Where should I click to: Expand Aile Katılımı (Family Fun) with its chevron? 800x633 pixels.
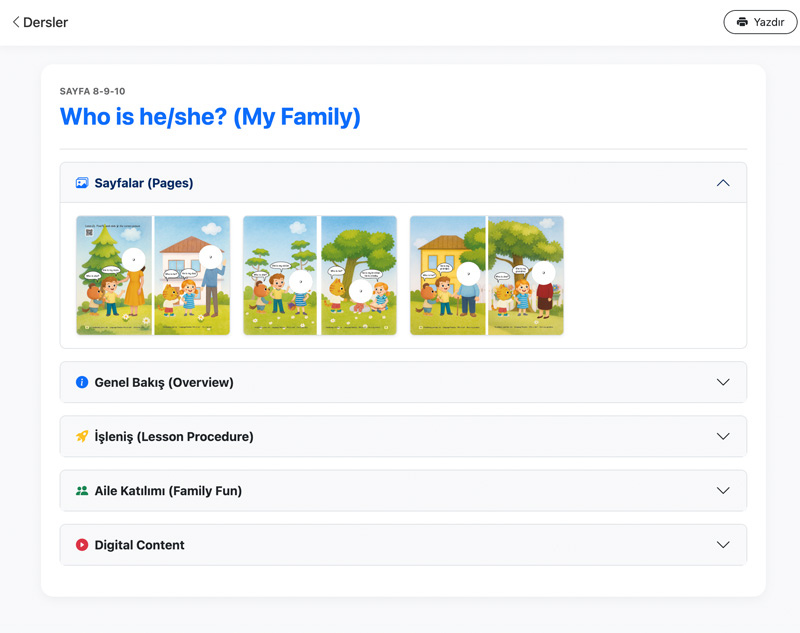(x=723, y=491)
